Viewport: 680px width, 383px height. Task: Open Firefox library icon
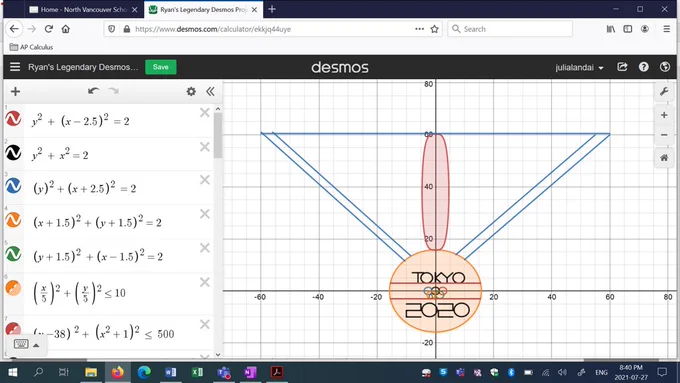[611, 29]
